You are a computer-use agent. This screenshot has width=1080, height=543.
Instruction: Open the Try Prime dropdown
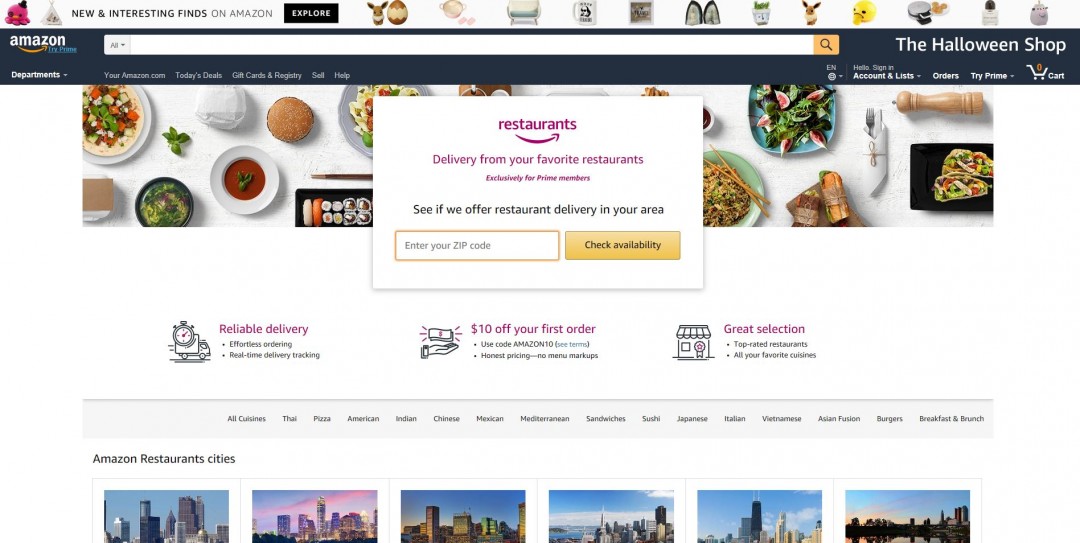[992, 76]
